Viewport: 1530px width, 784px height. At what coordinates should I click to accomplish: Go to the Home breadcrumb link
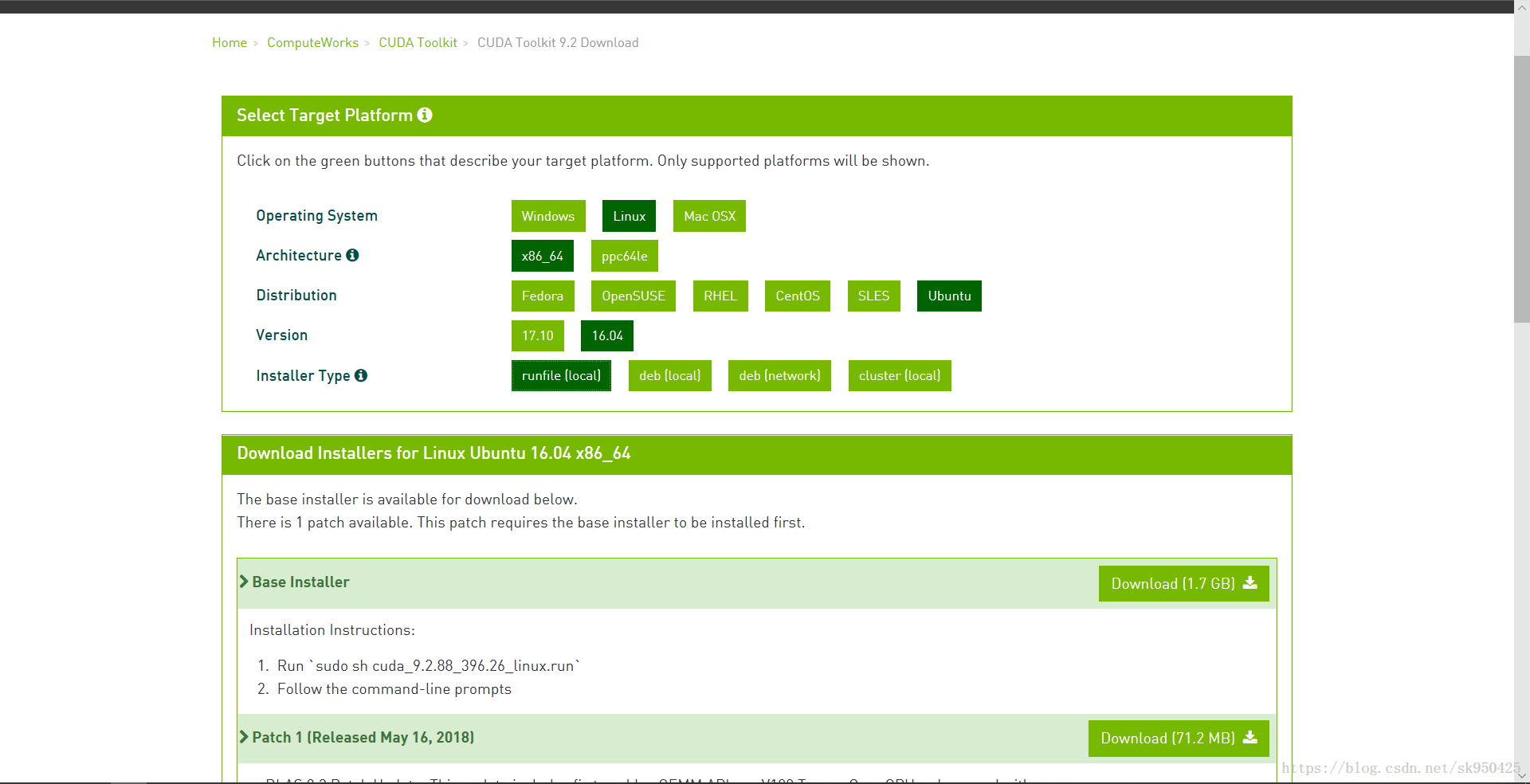pos(229,42)
